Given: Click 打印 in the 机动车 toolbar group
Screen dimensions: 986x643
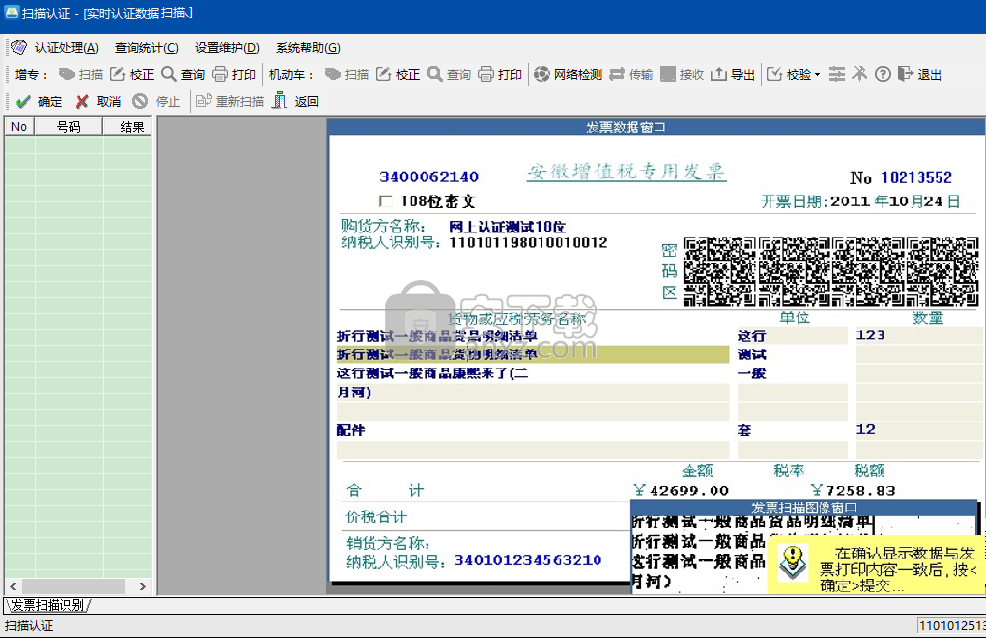Looking at the screenshot, I should tap(500, 74).
